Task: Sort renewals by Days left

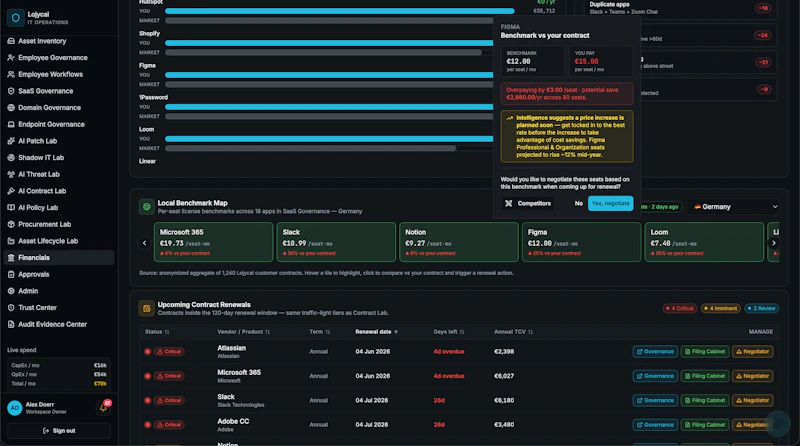Action: [448, 332]
